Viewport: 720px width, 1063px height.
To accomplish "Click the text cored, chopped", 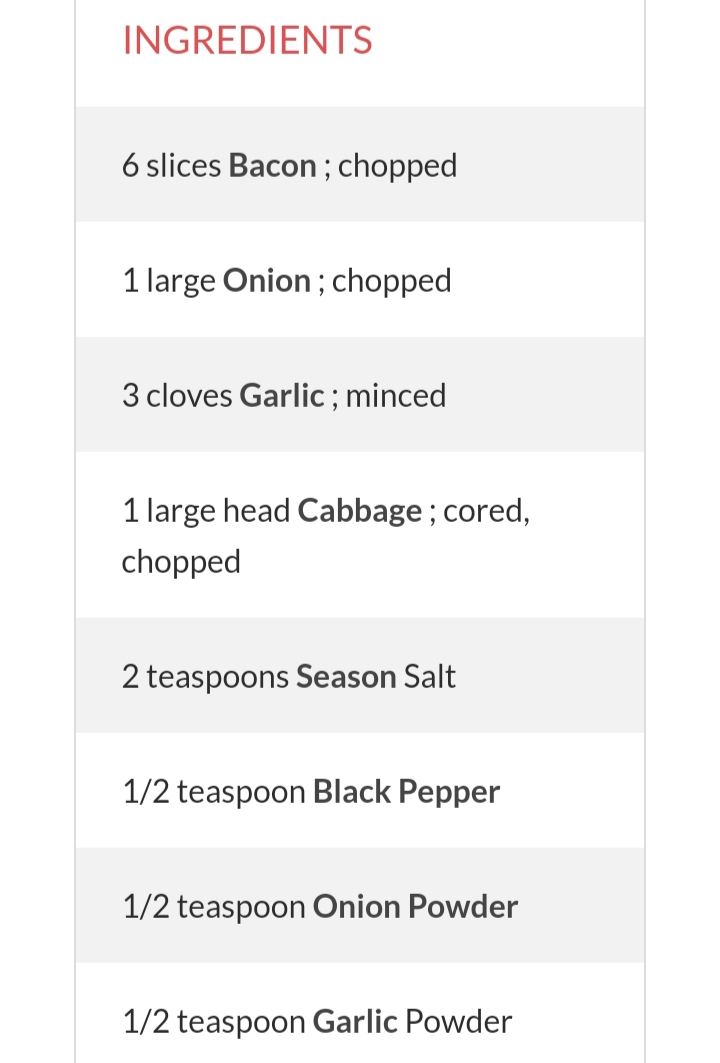I will [325, 536].
